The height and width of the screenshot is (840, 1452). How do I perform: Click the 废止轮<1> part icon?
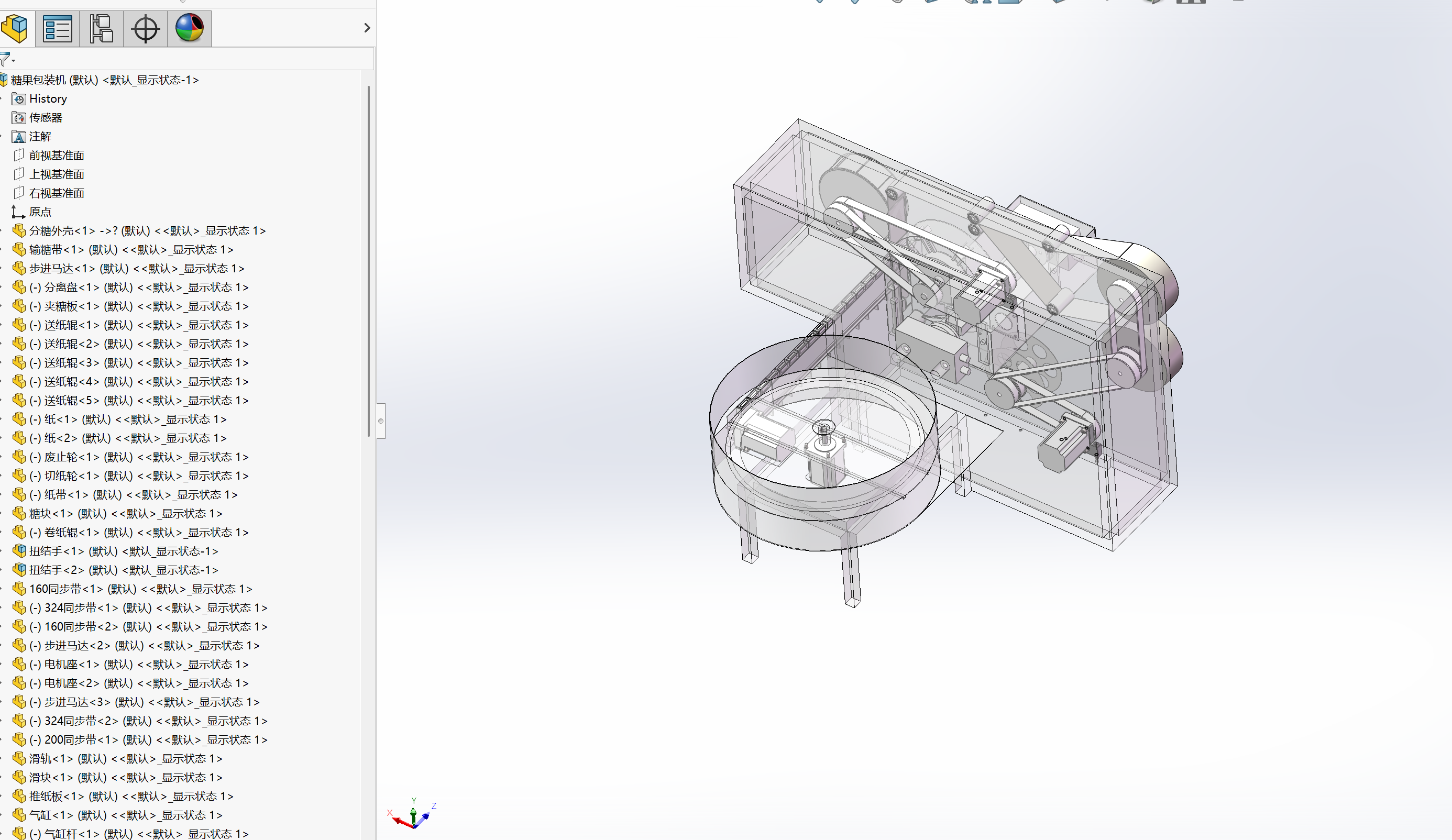[19, 458]
